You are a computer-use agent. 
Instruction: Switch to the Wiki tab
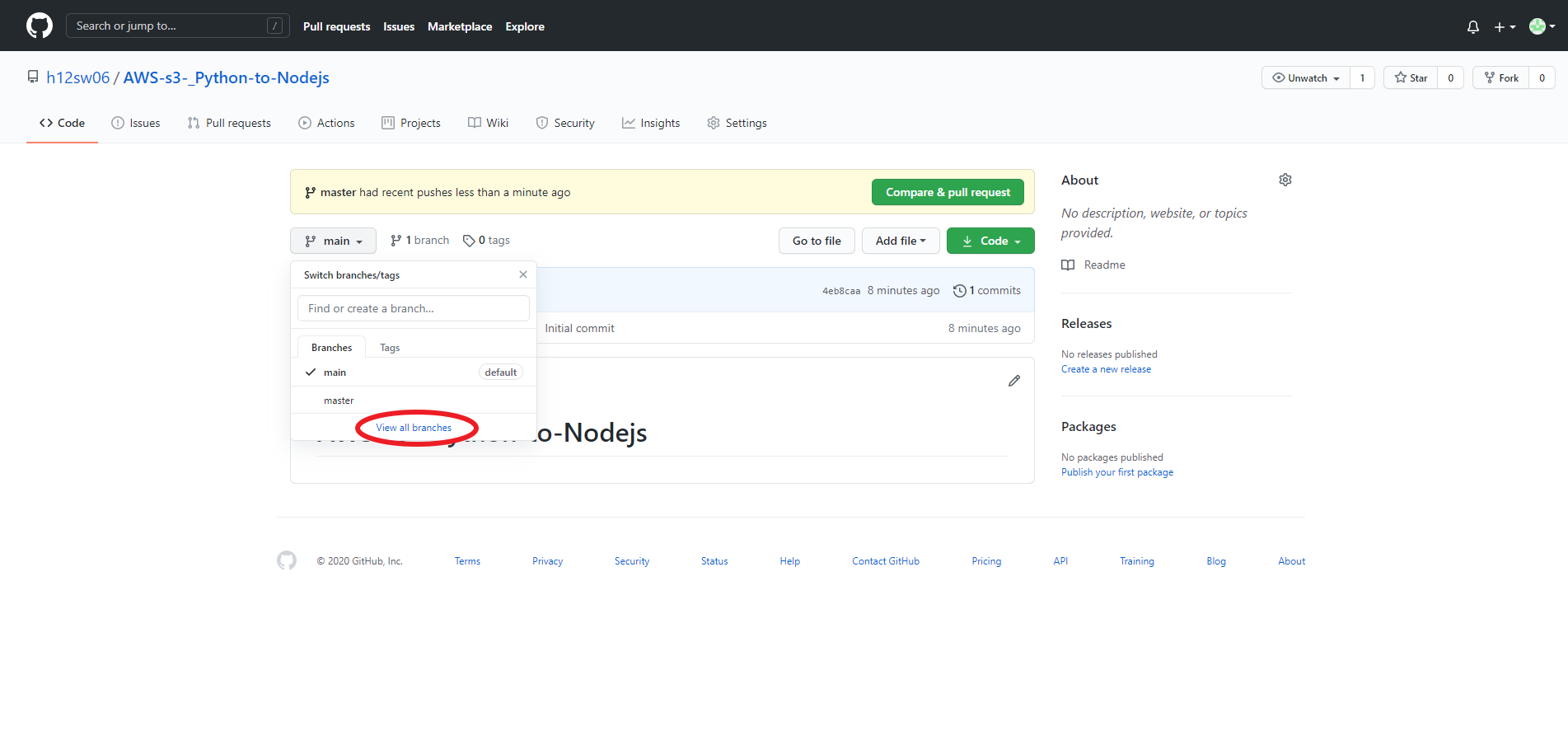(x=488, y=123)
